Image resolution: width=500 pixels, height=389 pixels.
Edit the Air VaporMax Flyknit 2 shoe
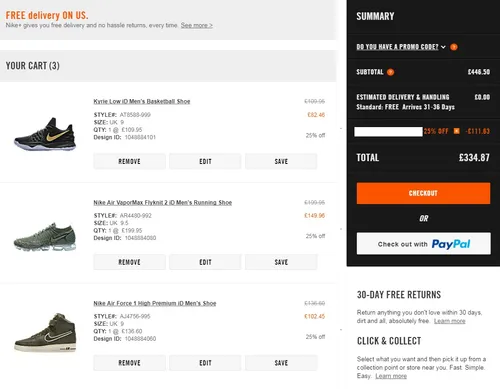pyautogui.click(x=205, y=262)
